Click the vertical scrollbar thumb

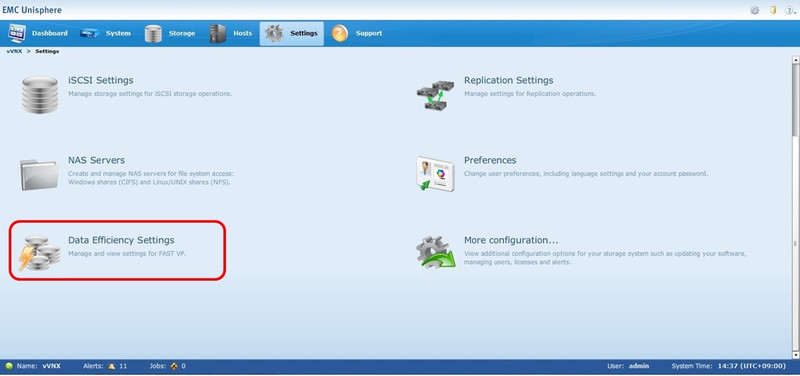(795, 99)
